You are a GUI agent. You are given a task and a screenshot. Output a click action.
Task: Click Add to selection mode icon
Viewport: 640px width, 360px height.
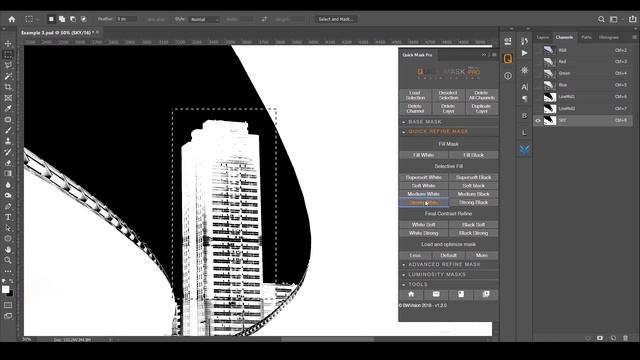pos(62,19)
